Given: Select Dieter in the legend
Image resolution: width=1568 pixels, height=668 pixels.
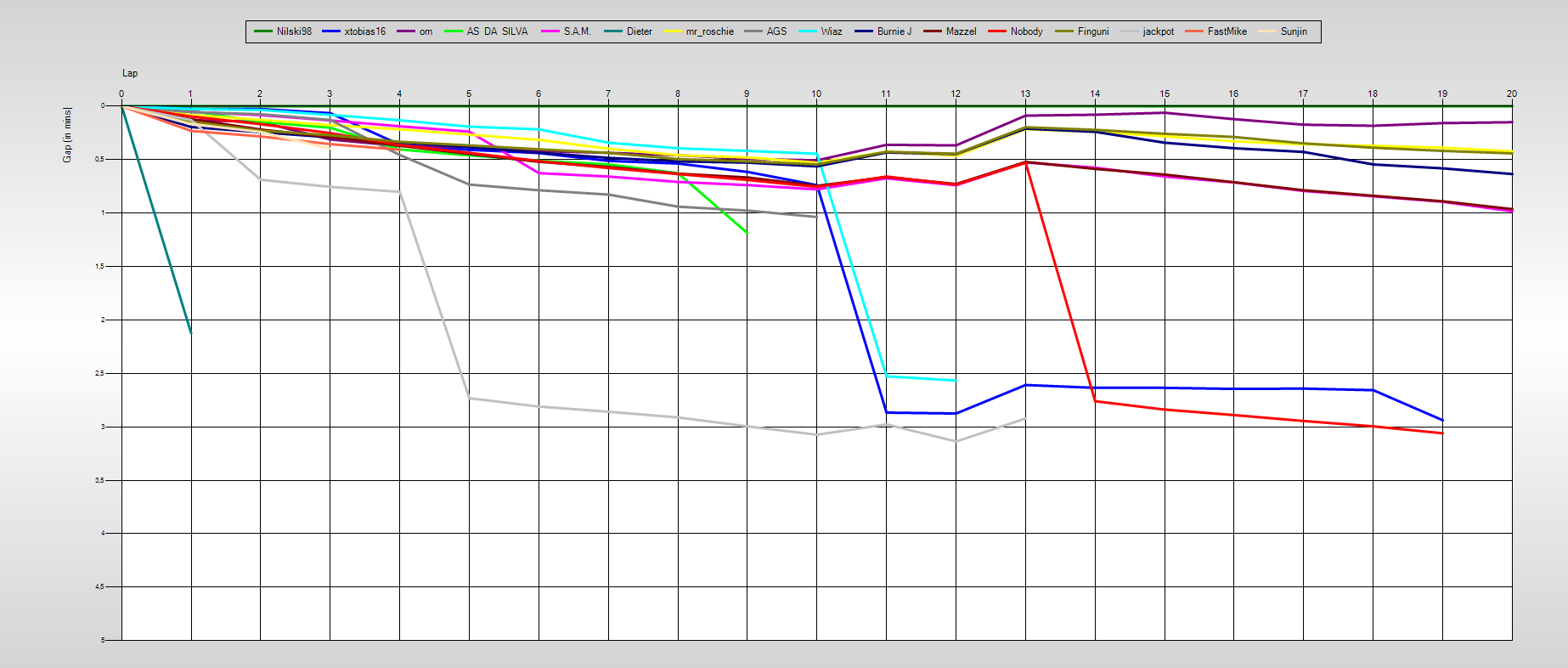Looking at the screenshot, I should pos(639,31).
